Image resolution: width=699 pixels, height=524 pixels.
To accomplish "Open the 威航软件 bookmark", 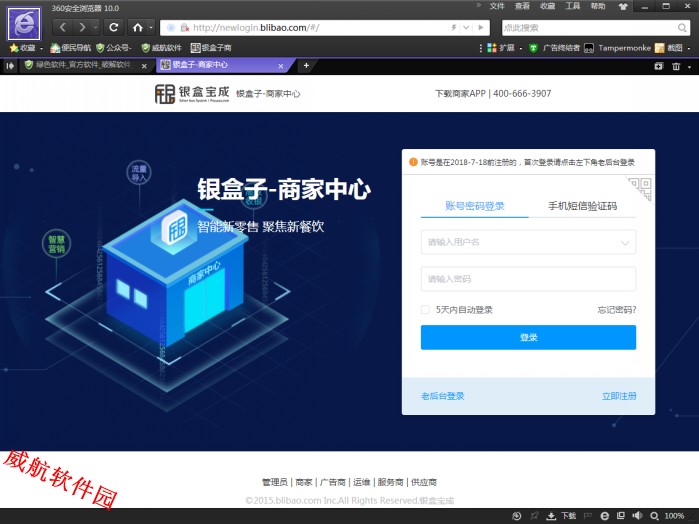I will (161, 48).
